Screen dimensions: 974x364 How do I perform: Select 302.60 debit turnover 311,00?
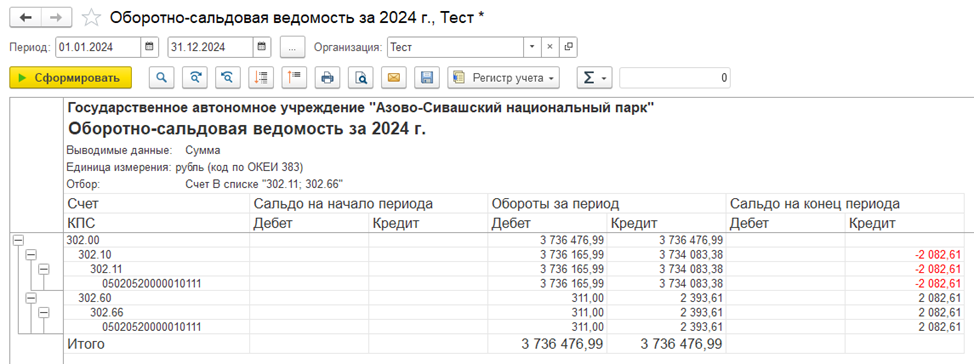point(547,298)
